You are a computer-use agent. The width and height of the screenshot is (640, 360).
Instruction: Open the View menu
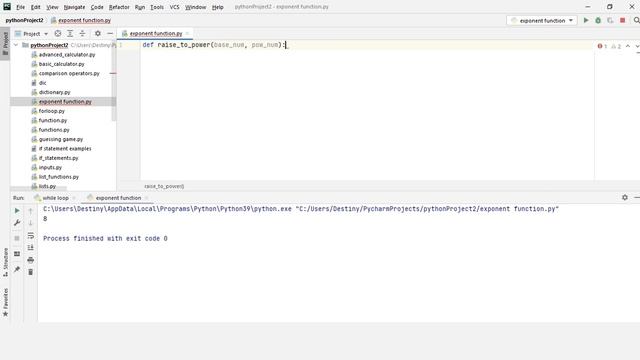pos(52,7)
